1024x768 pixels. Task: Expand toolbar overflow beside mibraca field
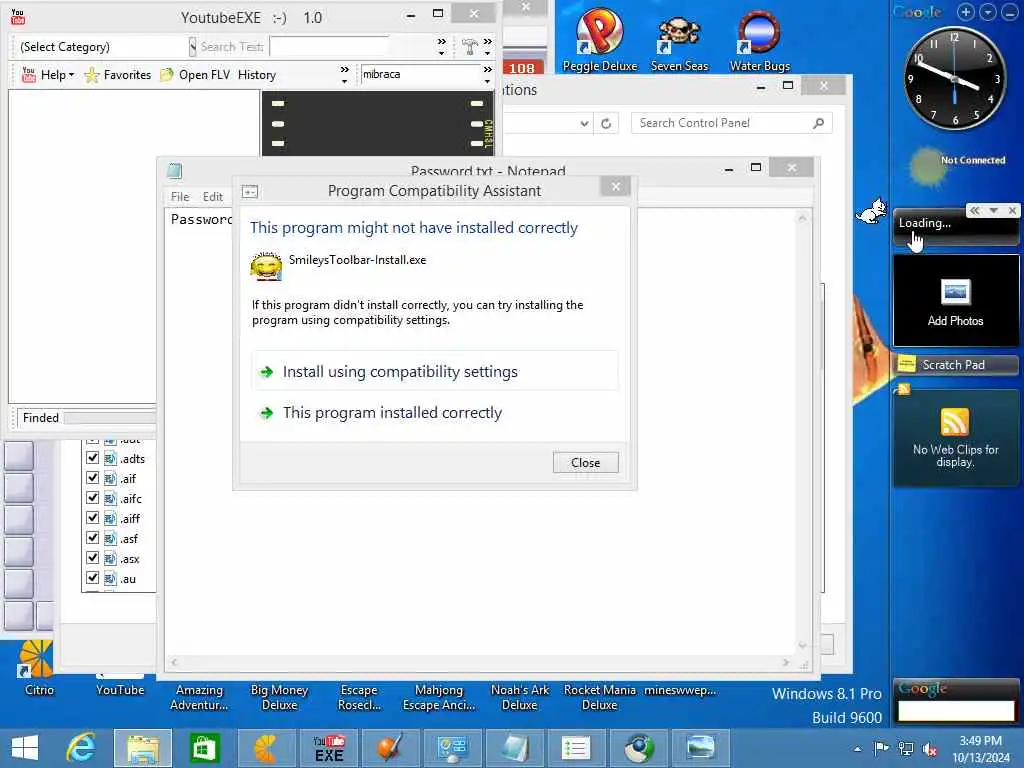(487, 73)
